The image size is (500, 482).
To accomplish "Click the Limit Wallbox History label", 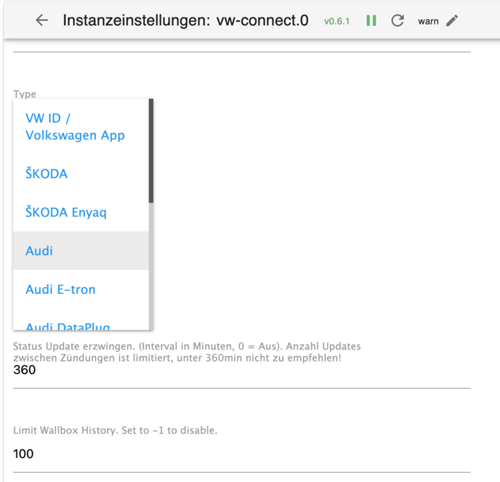I will point(115,430).
